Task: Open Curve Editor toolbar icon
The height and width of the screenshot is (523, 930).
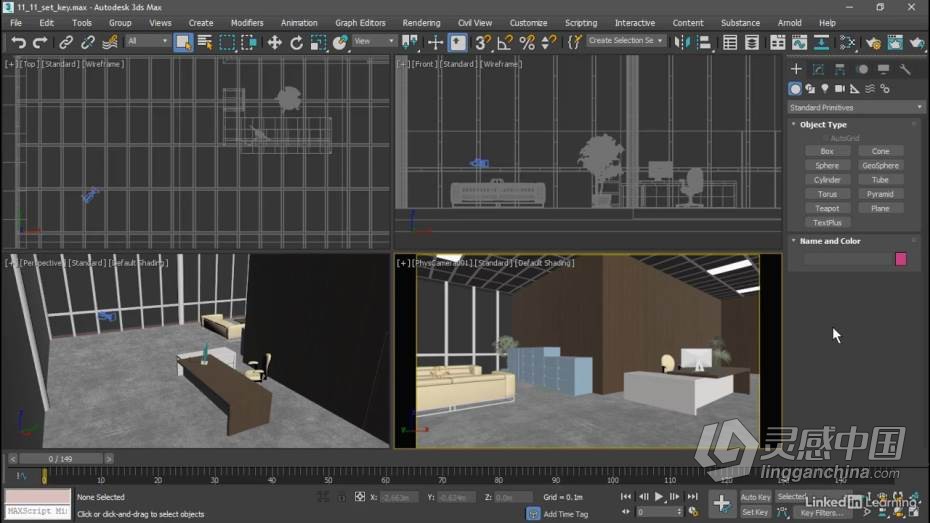Action: point(800,42)
